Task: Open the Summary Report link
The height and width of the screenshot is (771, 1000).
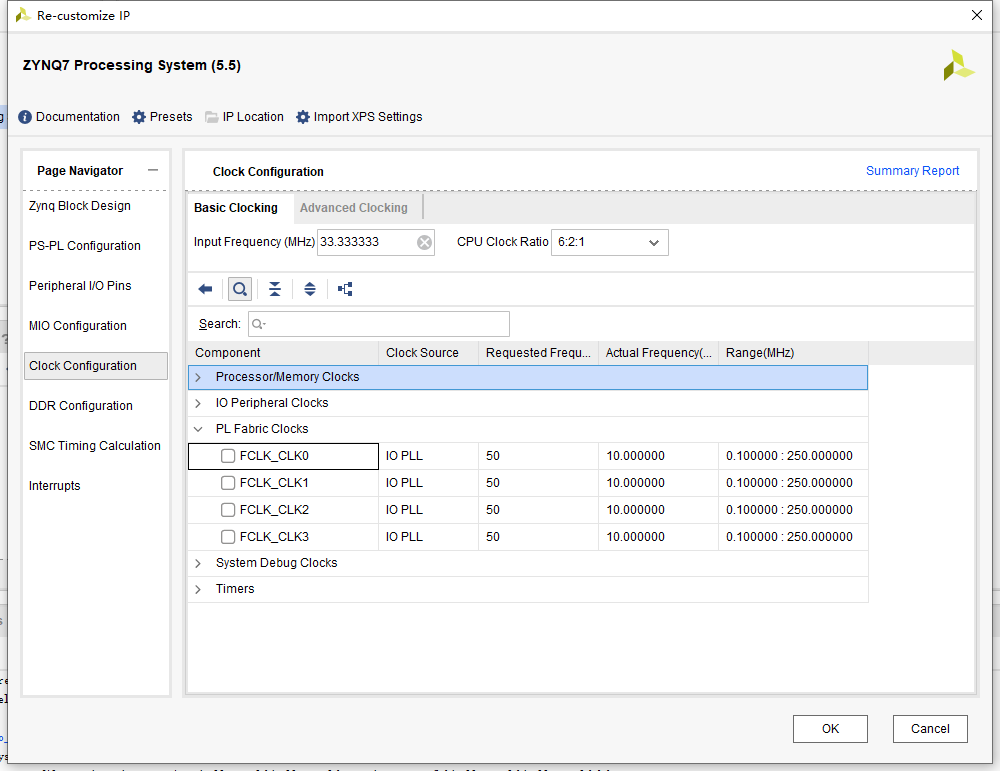Action: tap(912, 171)
